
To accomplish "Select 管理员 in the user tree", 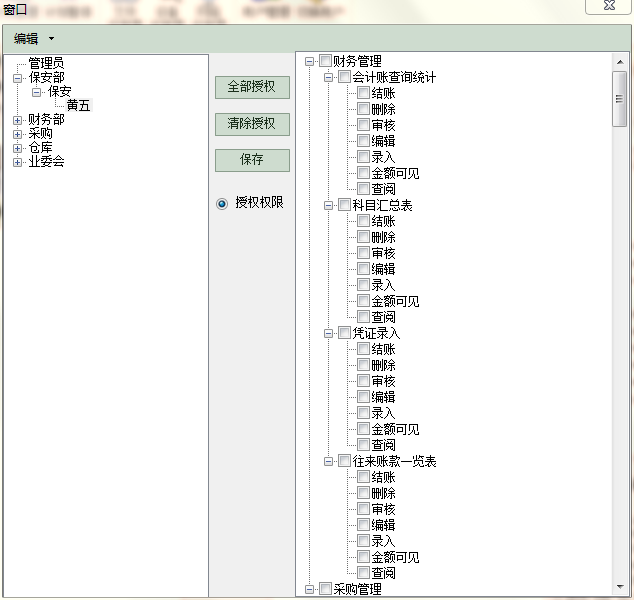I will [x=46, y=63].
